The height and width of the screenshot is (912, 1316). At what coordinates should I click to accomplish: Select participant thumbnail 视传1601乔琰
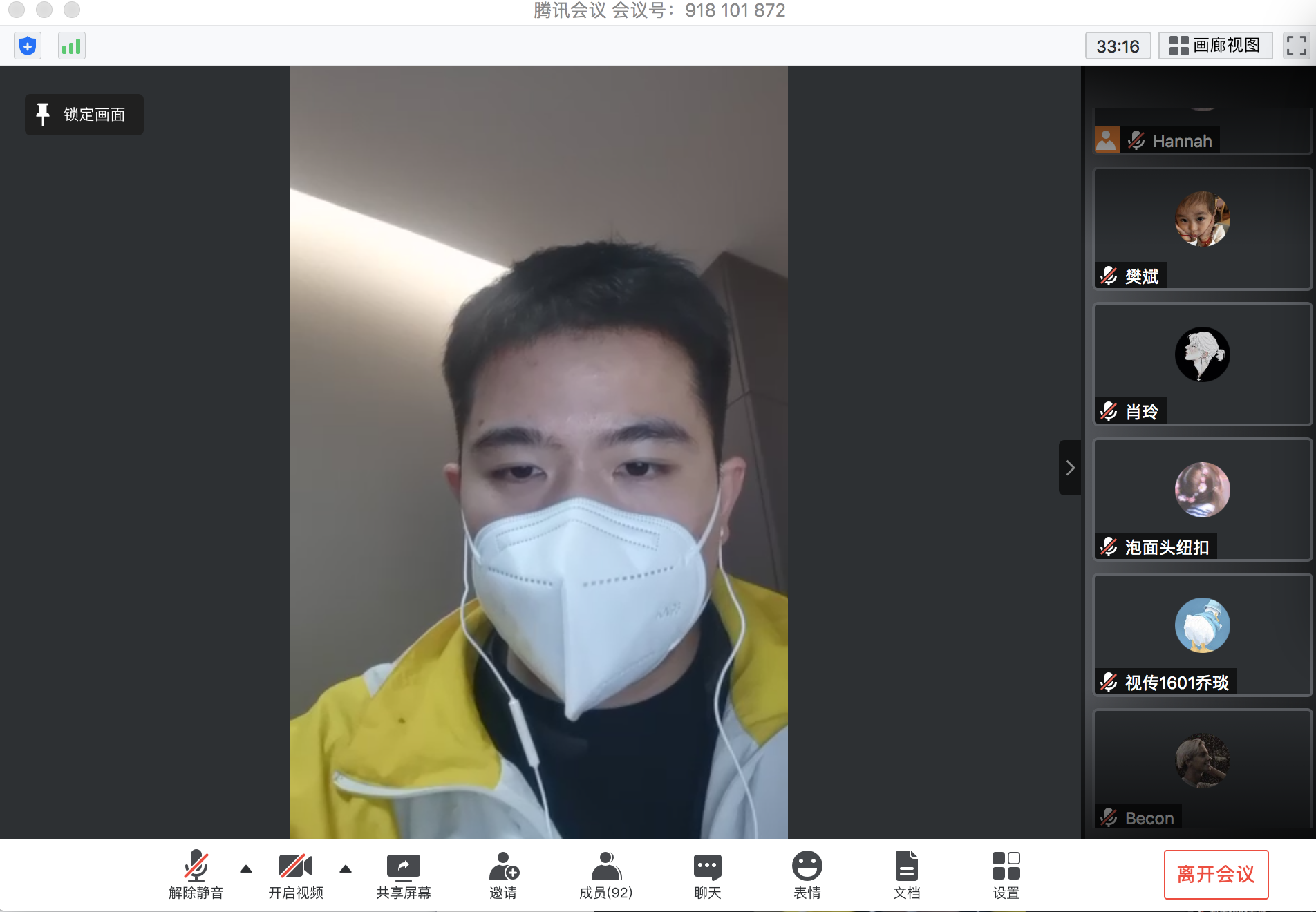(x=1202, y=634)
